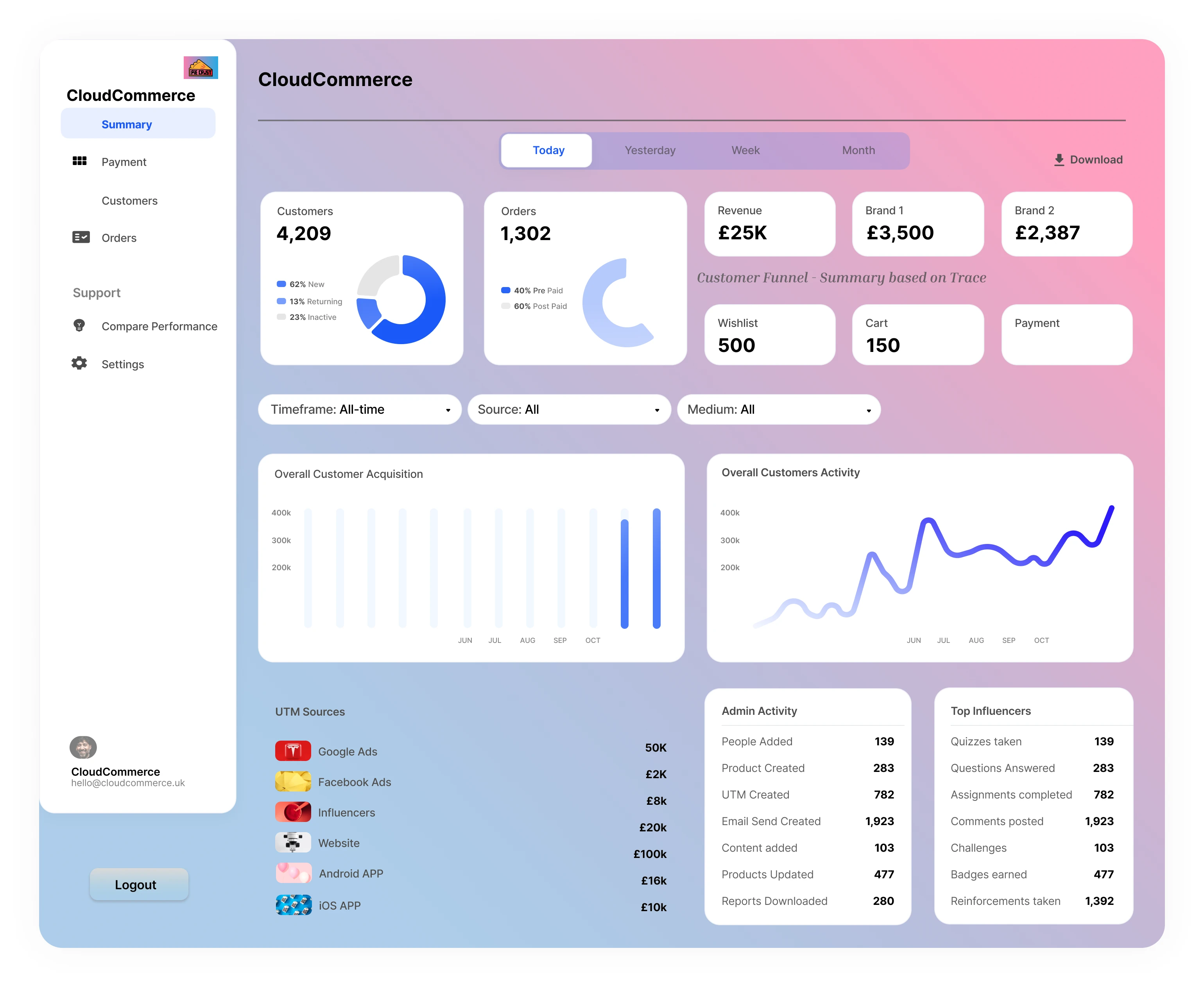The image size is (1204, 987).
Task: Click the Android APP source icon
Action: click(293, 873)
